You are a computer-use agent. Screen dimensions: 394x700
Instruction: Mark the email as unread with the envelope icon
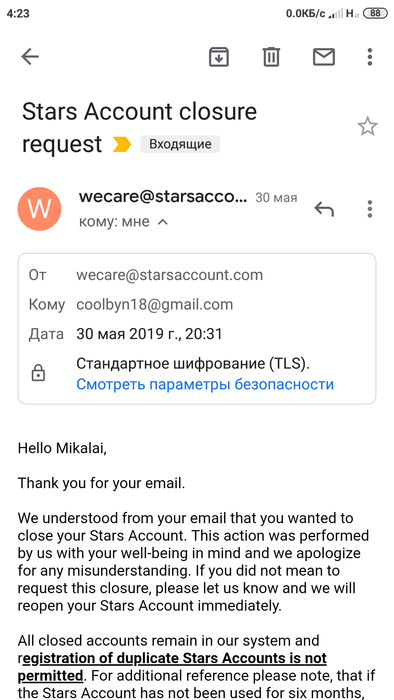(323, 57)
